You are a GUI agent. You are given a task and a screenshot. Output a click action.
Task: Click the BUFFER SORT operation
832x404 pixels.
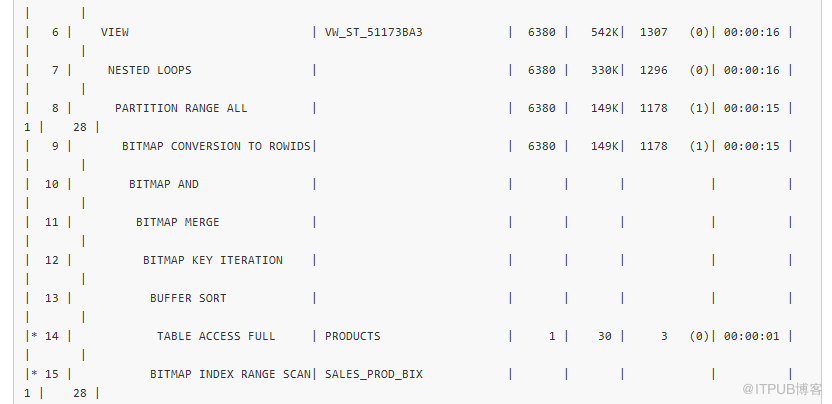click(x=188, y=298)
